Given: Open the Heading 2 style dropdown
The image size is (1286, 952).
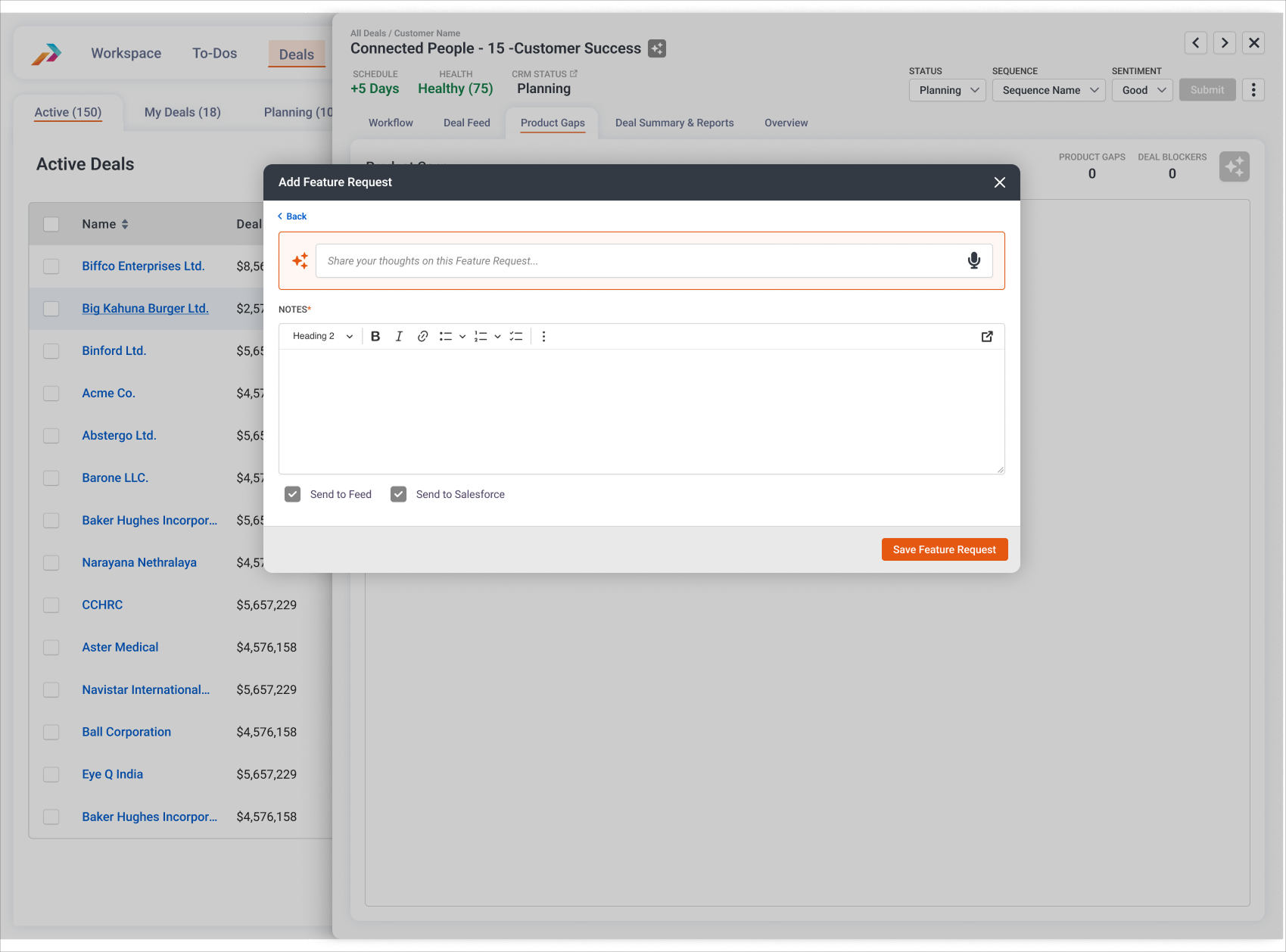Looking at the screenshot, I should (x=323, y=337).
